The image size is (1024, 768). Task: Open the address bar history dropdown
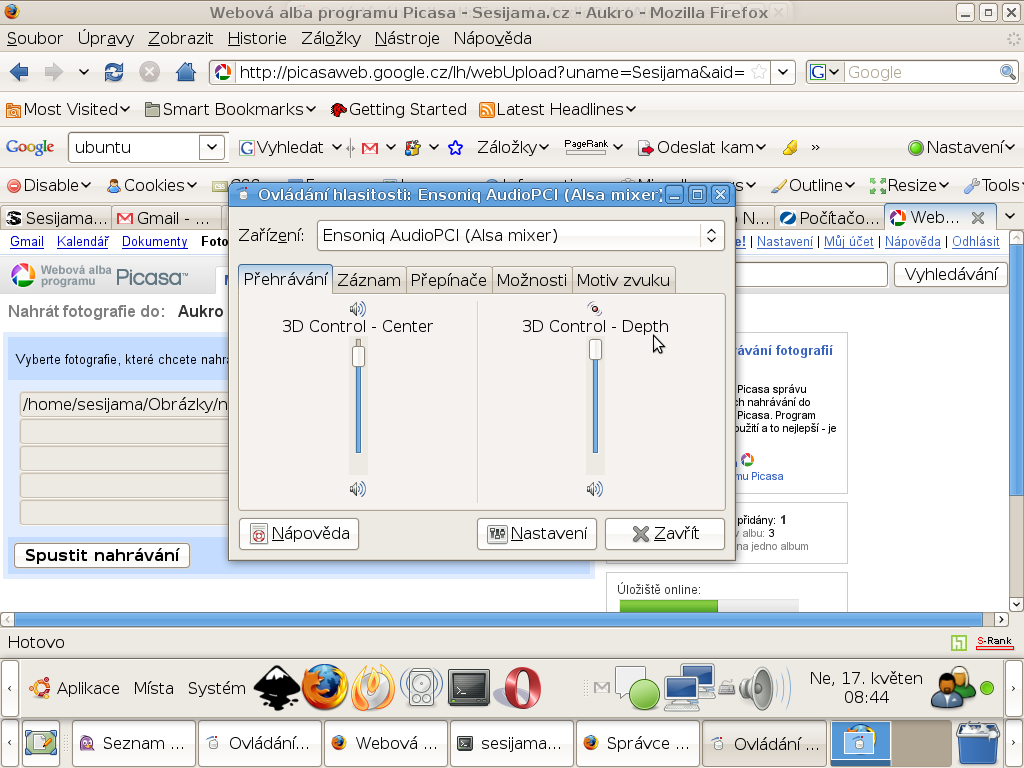(x=782, y=72)
